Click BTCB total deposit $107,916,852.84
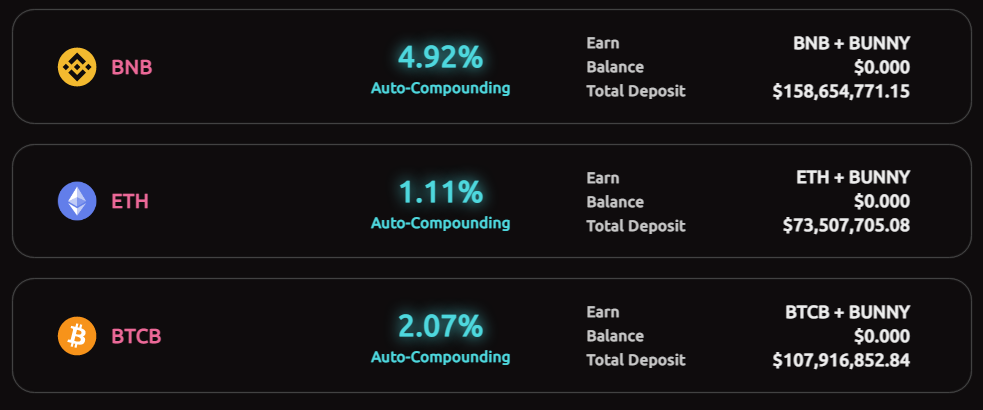This screenshot has width=983, height=410. click(841, 360)
